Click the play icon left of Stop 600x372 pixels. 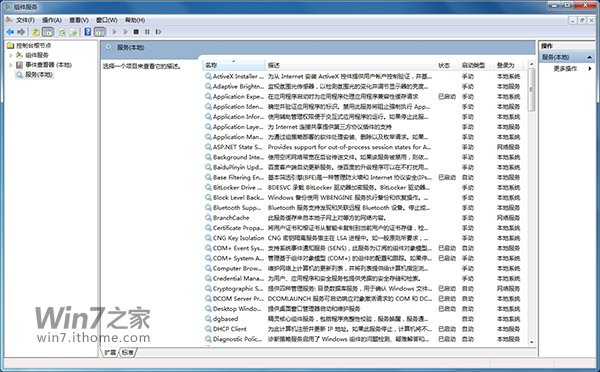(x=125, y=32)
